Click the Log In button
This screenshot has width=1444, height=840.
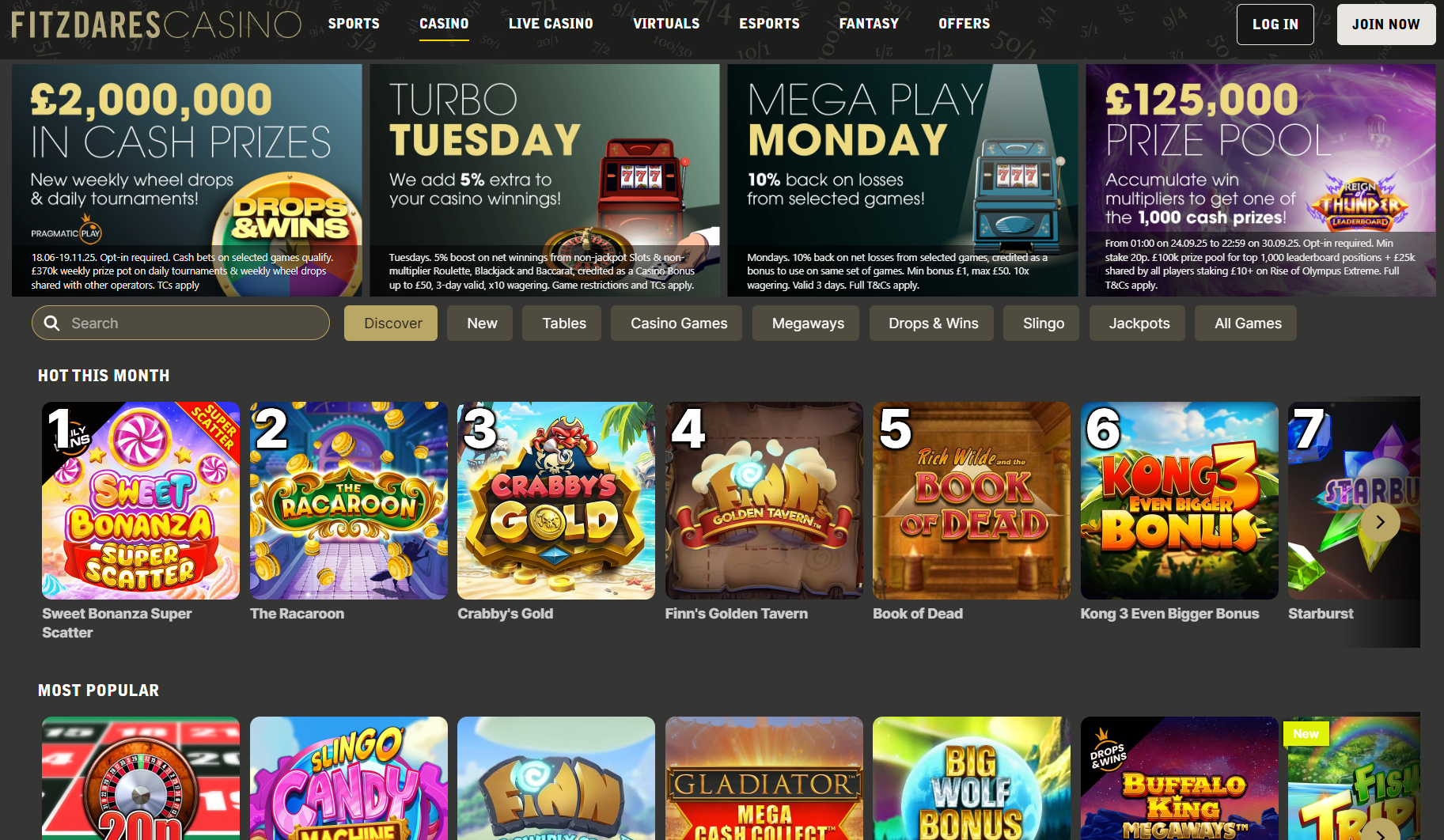tap(1275, 25)
